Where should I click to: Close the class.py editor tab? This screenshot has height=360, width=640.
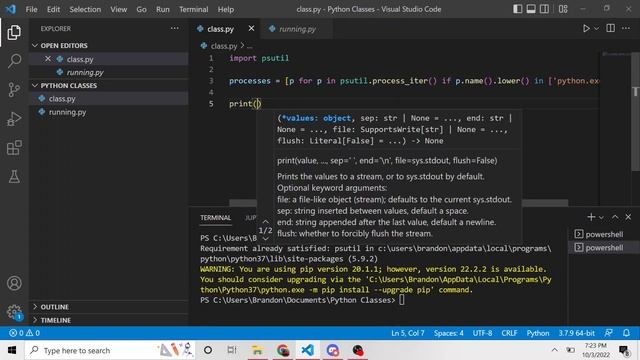251,28
